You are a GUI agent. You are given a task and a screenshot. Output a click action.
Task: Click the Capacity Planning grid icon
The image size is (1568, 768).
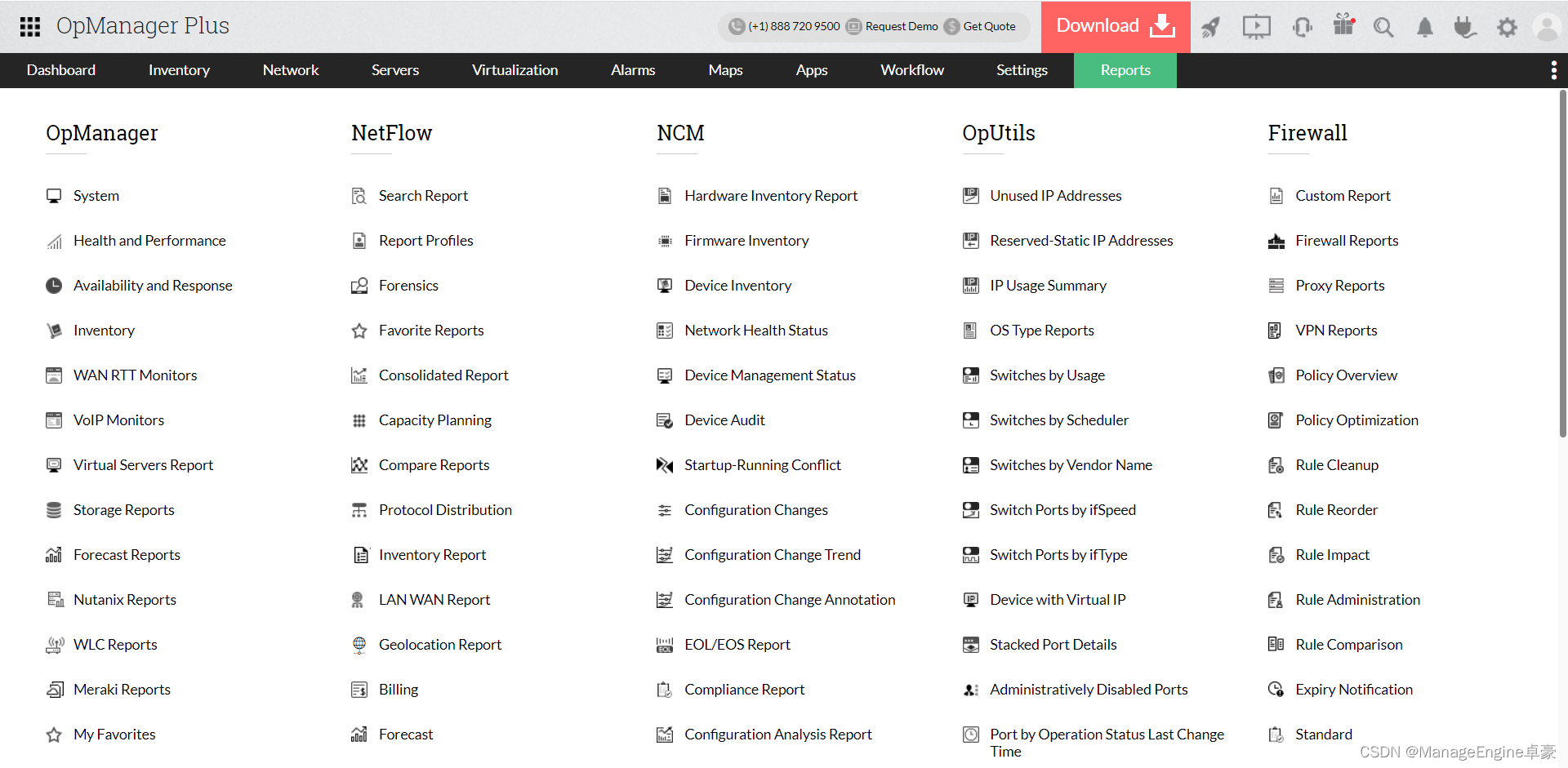(x=359, y=420)
